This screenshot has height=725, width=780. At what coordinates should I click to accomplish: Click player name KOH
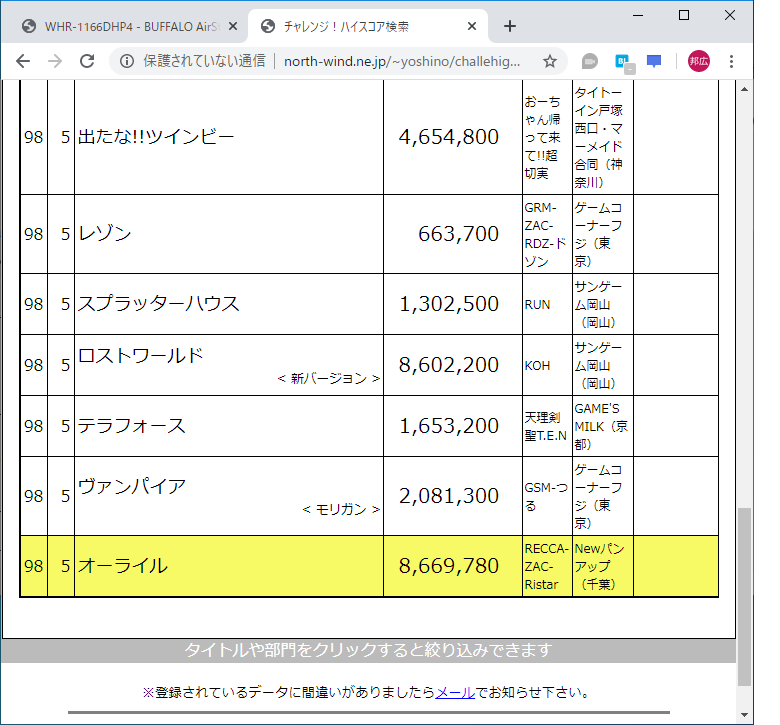tap(537, 366)
